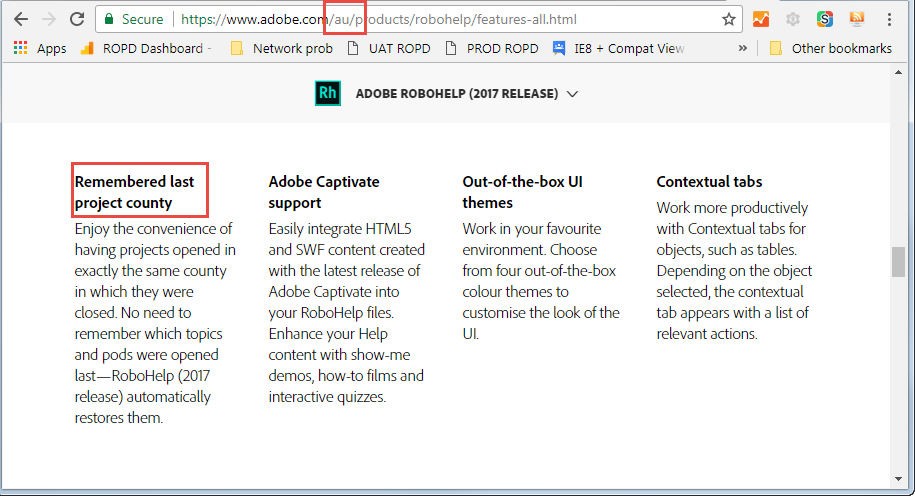Click the Rh RoboHelp product logo
This screenshot has width=915, height=496.
point(328,93)
